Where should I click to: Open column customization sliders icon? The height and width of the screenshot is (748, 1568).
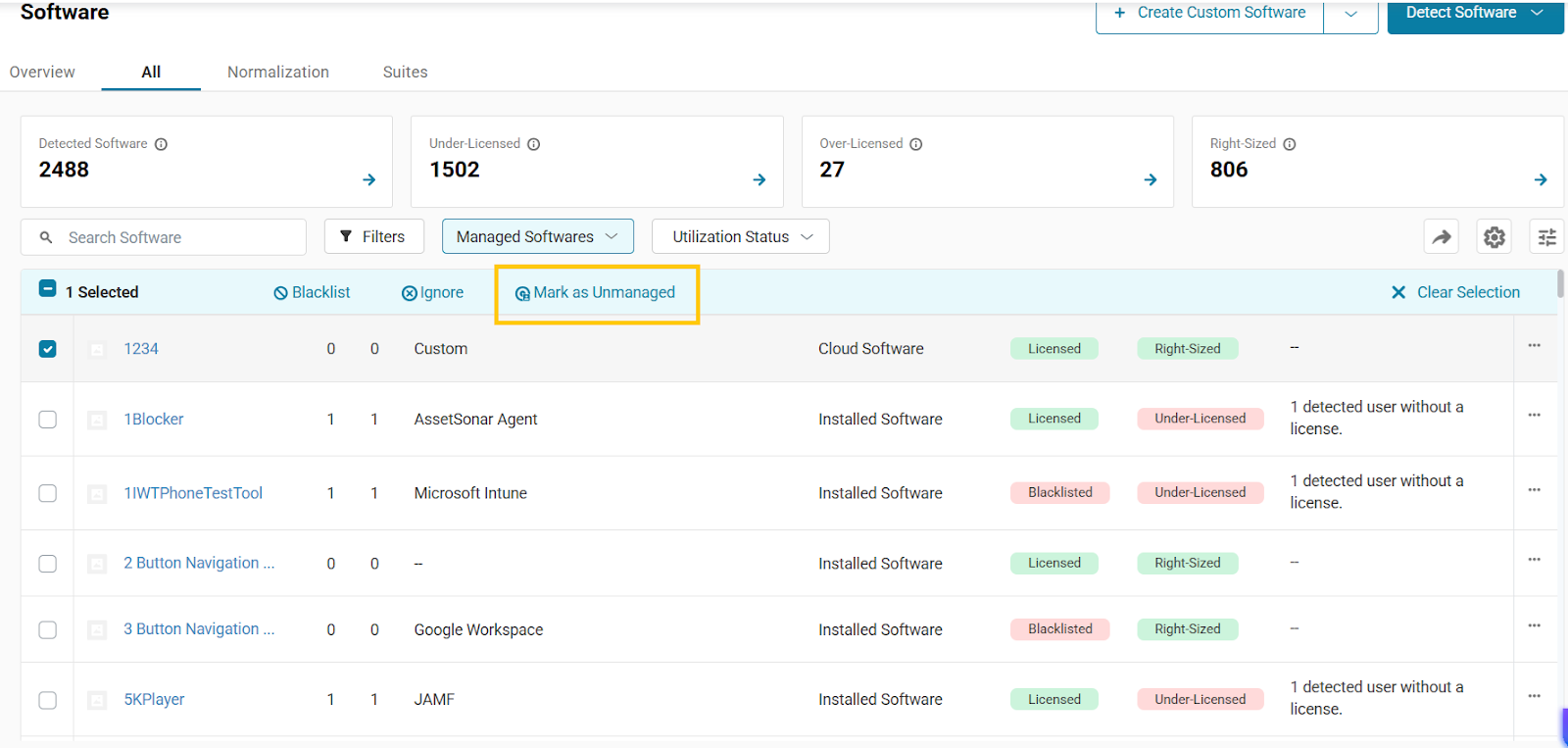[1546, 237]
